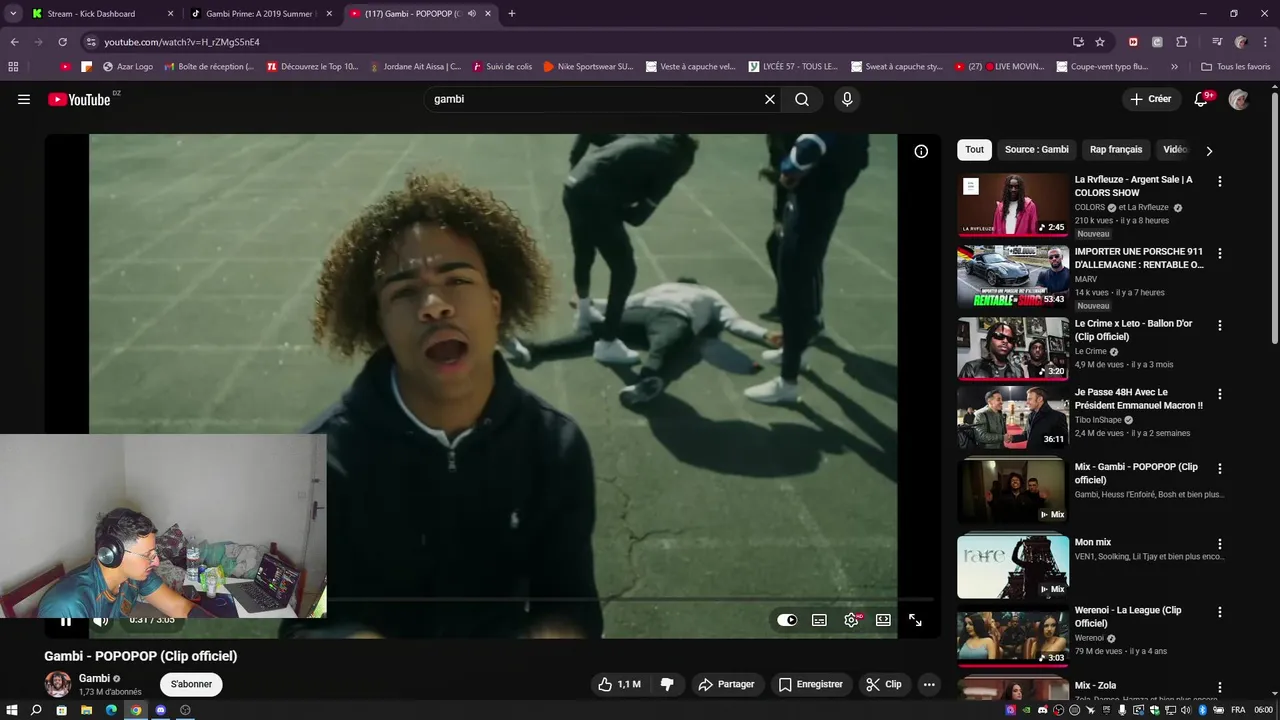
Task: Select Source : Gambi chip
Action: click(x=1036, y=150)
